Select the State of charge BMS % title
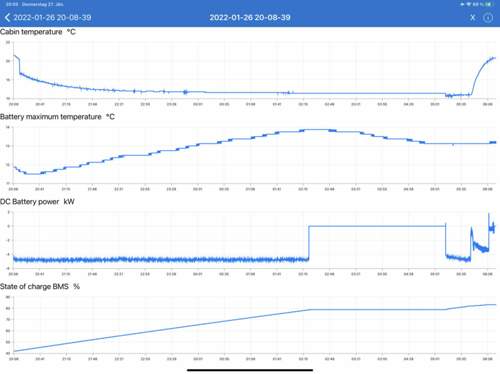500x374 pixels. [40, 287]
